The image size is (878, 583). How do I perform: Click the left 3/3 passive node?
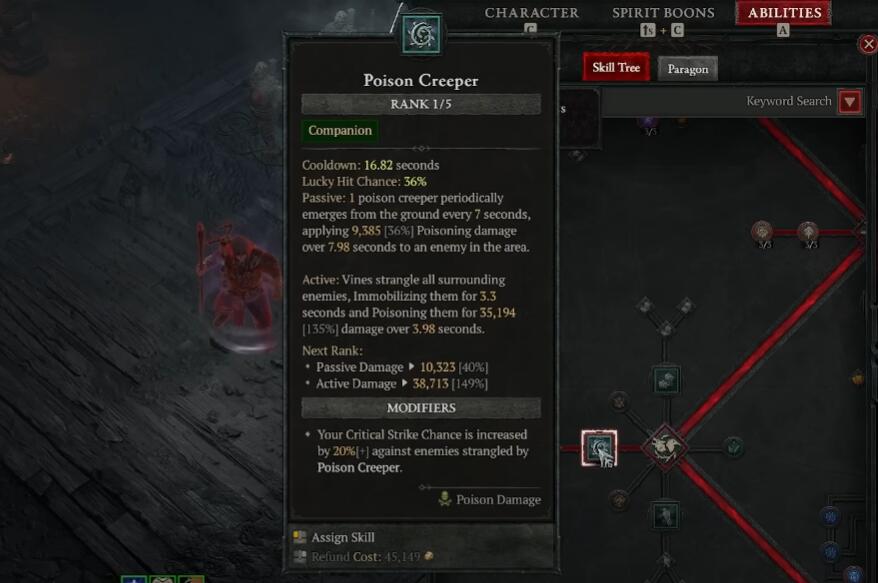(x=762, y=231)
